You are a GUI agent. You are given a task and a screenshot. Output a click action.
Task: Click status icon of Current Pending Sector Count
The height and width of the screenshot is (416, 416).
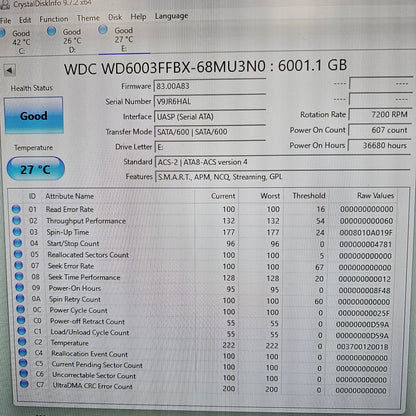23,363
